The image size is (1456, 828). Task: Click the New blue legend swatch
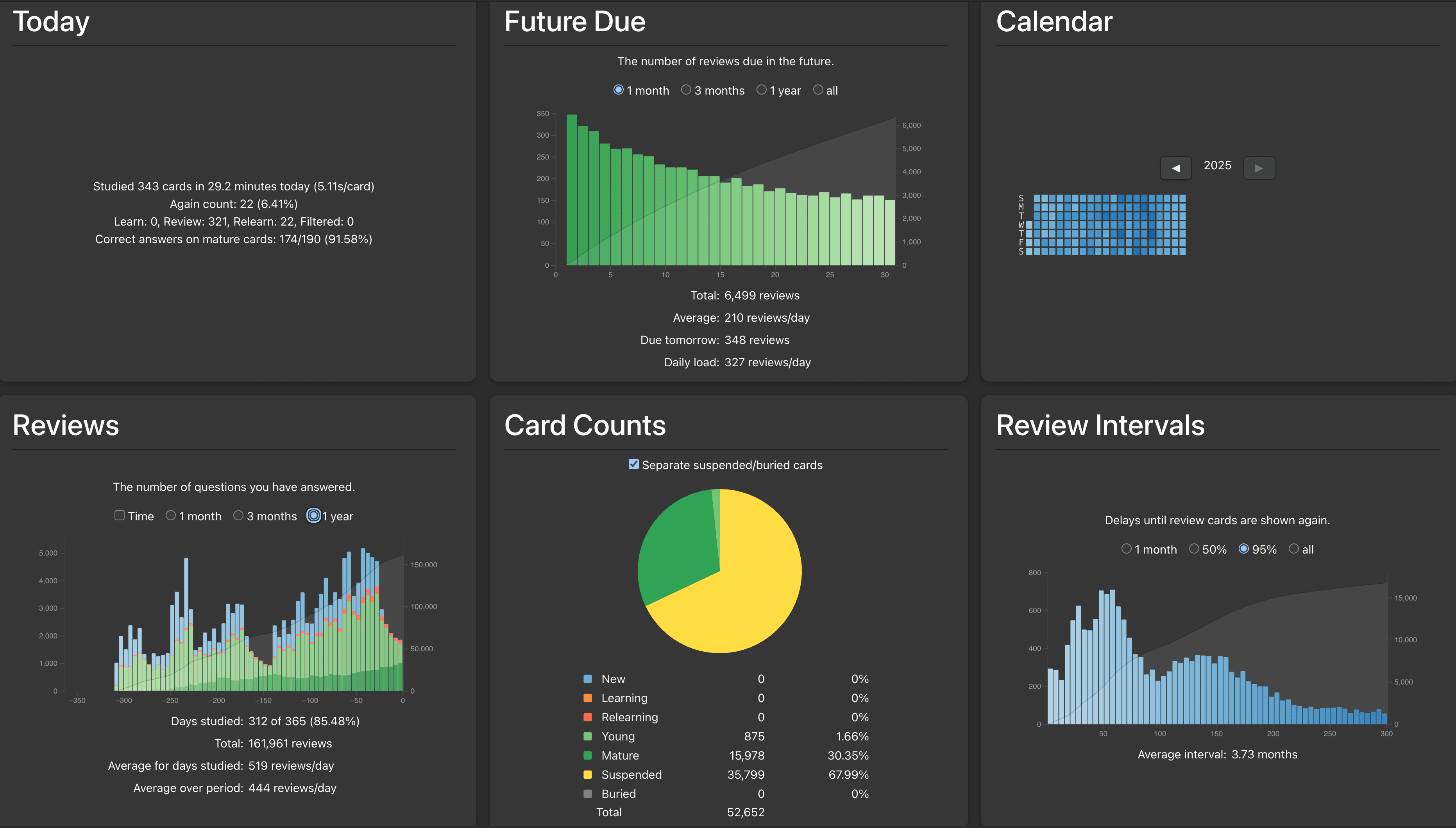[588, 678]
